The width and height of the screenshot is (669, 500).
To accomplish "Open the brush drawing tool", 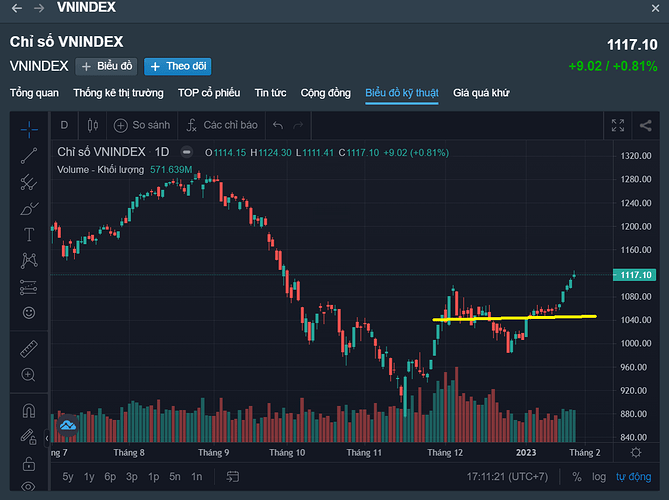I will 29,208.
